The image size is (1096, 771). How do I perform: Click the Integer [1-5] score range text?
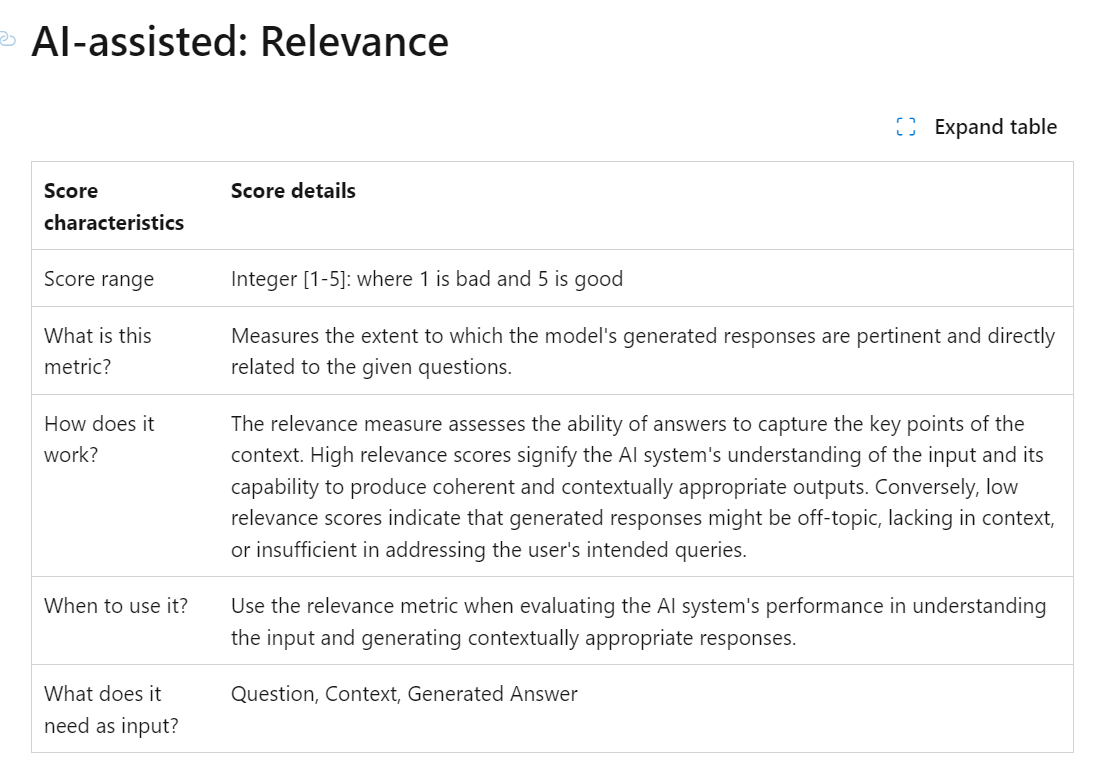426,279
